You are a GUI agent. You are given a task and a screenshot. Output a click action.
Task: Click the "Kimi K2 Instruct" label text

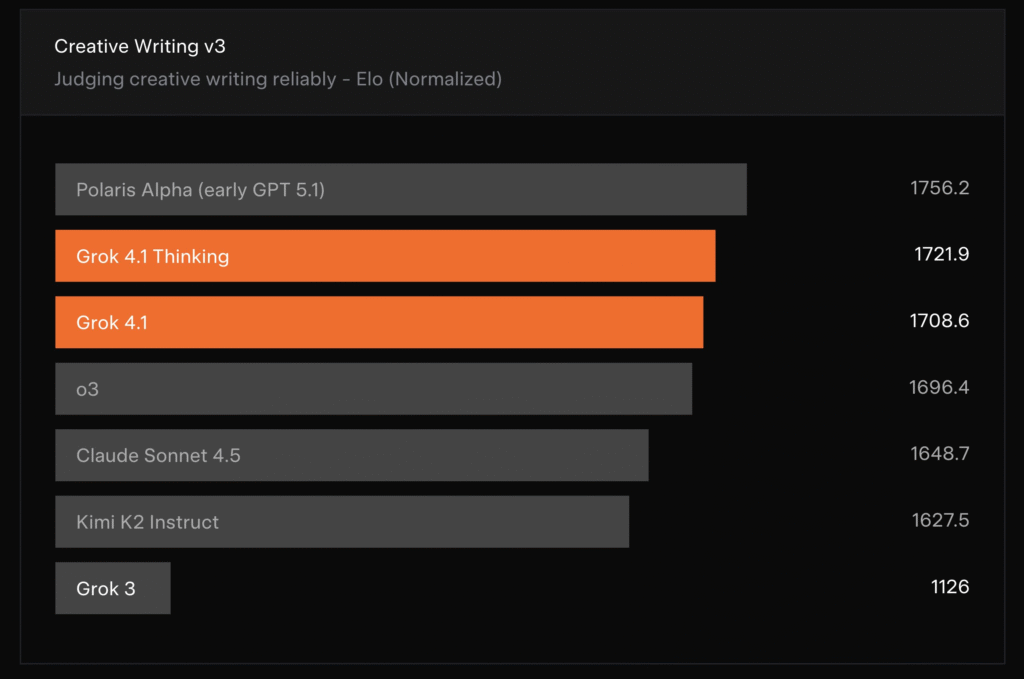(x=147, y=522)
